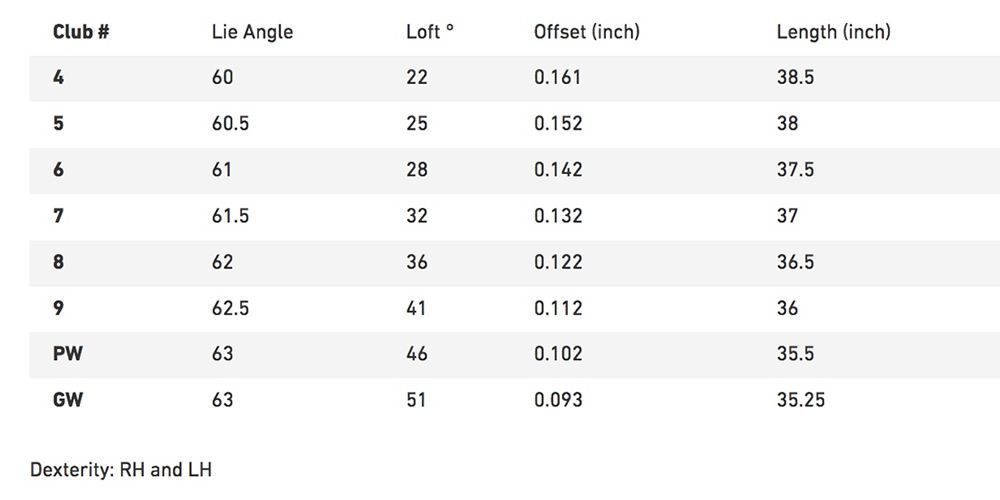Click lie angle value 60.5
Screen dimensions: 1000x500
tap(230, 124)
